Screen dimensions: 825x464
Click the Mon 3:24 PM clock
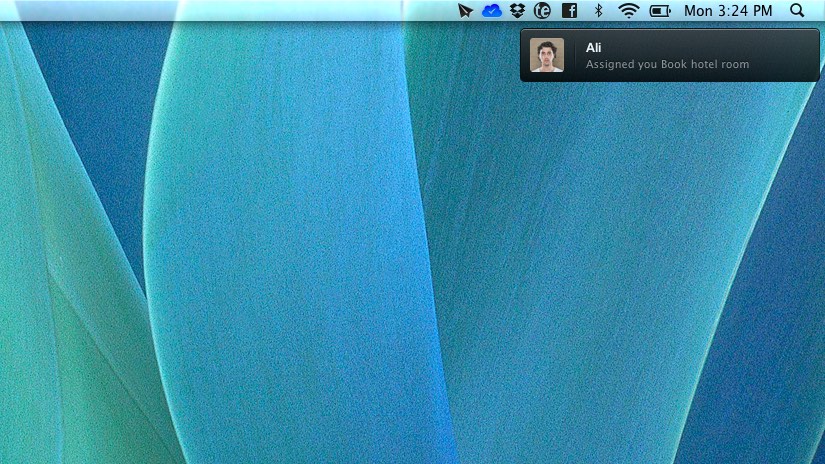[728, 11]
